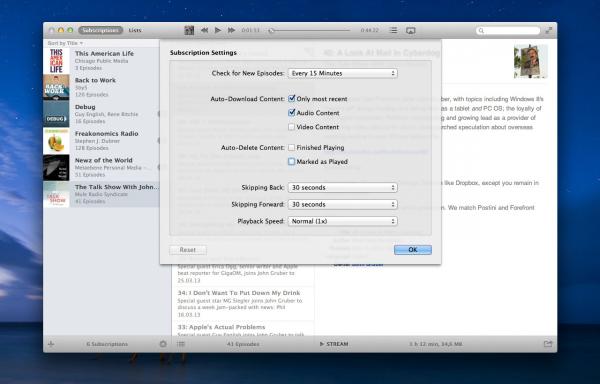The width and height of the screenshot is (600, 384).
Task: Click the Reset button
Action: 188,250
